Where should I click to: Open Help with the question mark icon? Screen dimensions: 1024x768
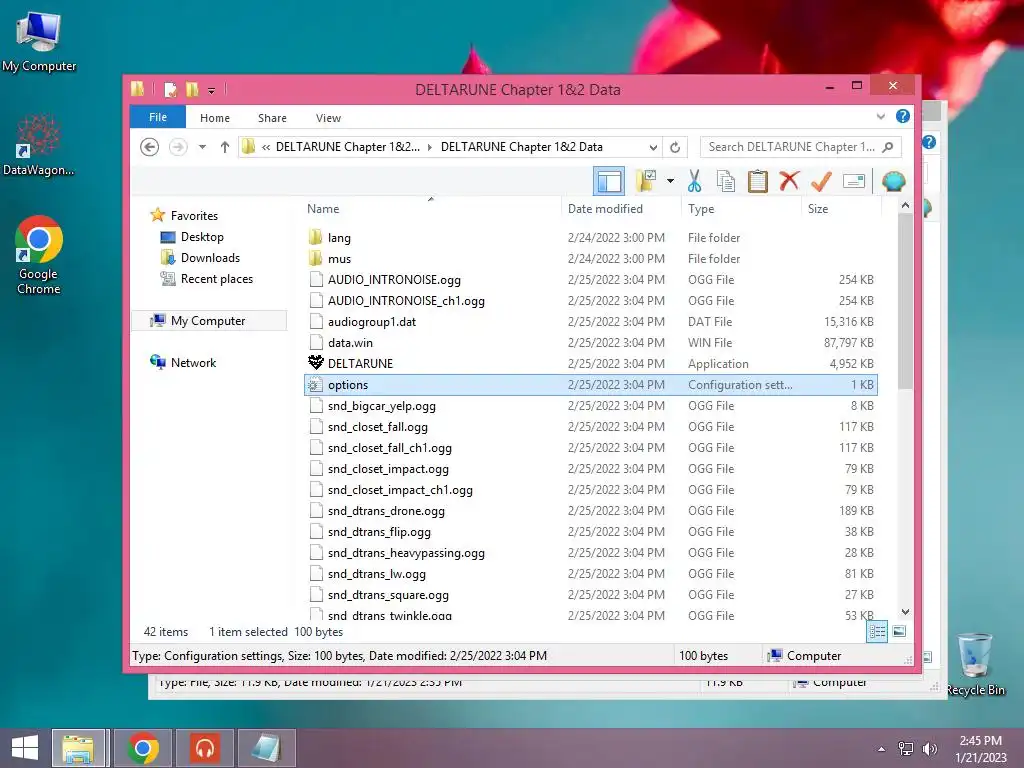pos(903,116)
